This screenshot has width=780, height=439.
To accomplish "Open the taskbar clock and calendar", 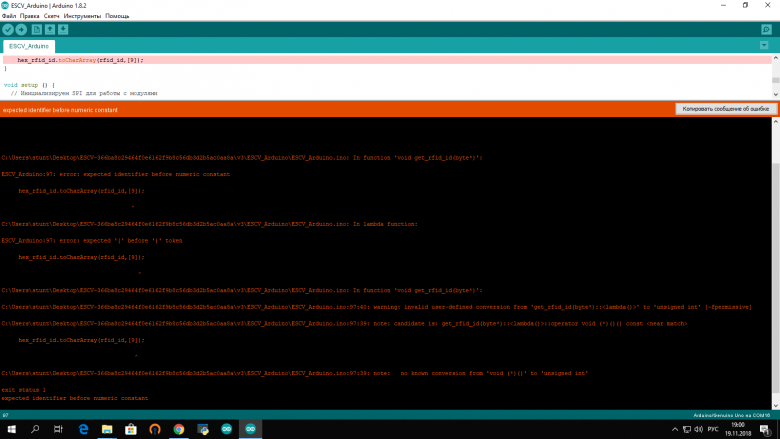I will [x=738, y=429].
